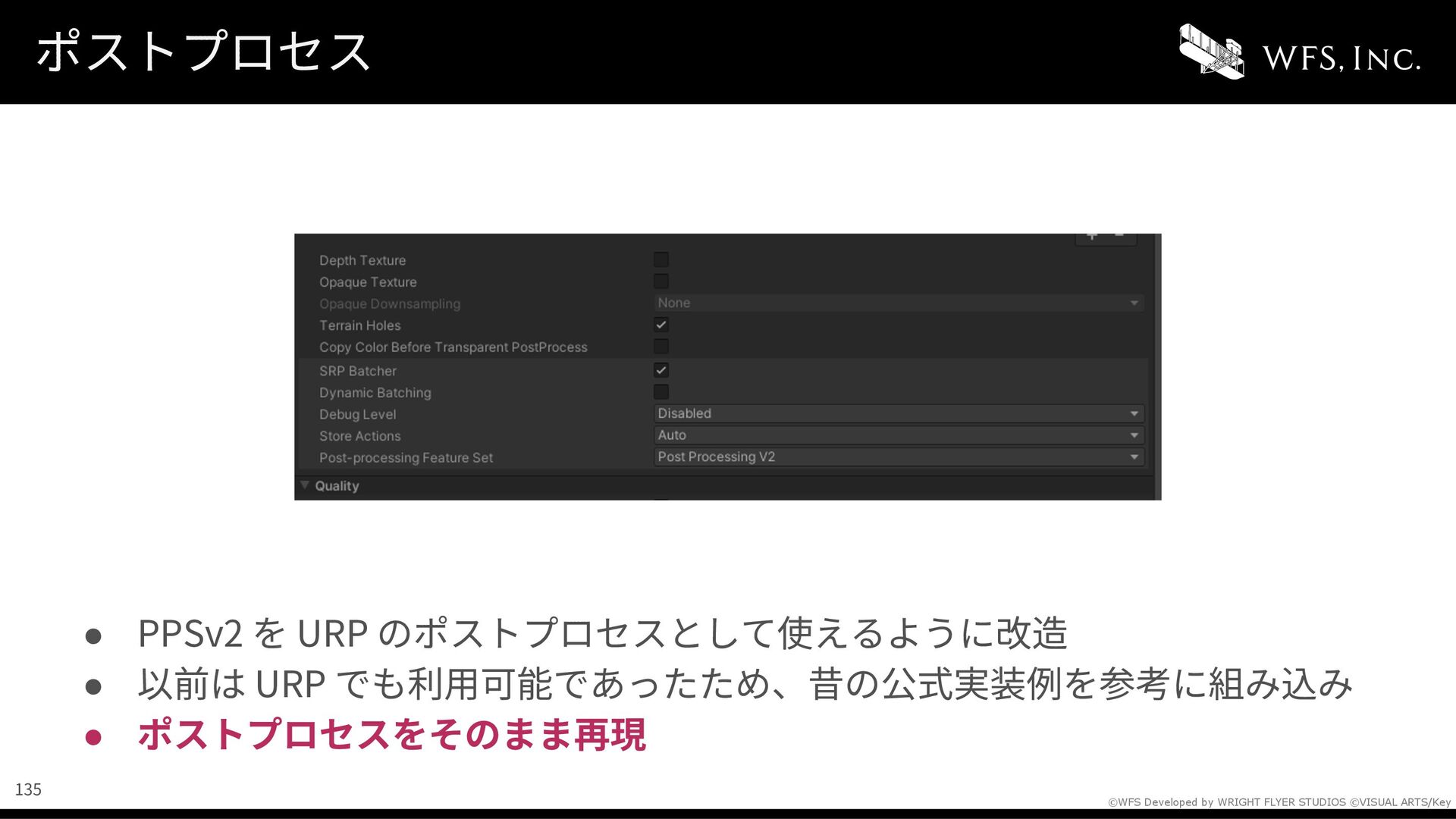Open the Opaque Downsampling None dropdown

click(899, 303)
